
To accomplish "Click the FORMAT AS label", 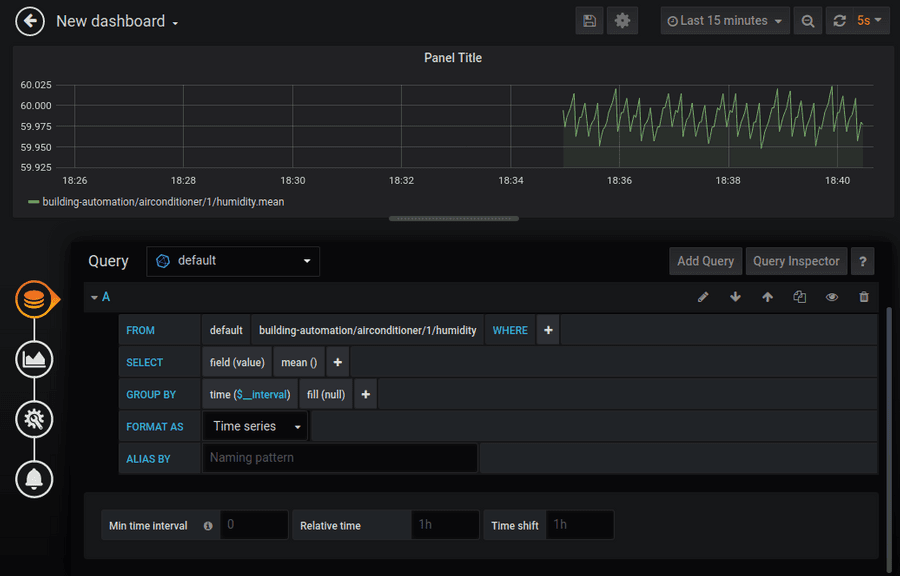I will pos(155,427).
